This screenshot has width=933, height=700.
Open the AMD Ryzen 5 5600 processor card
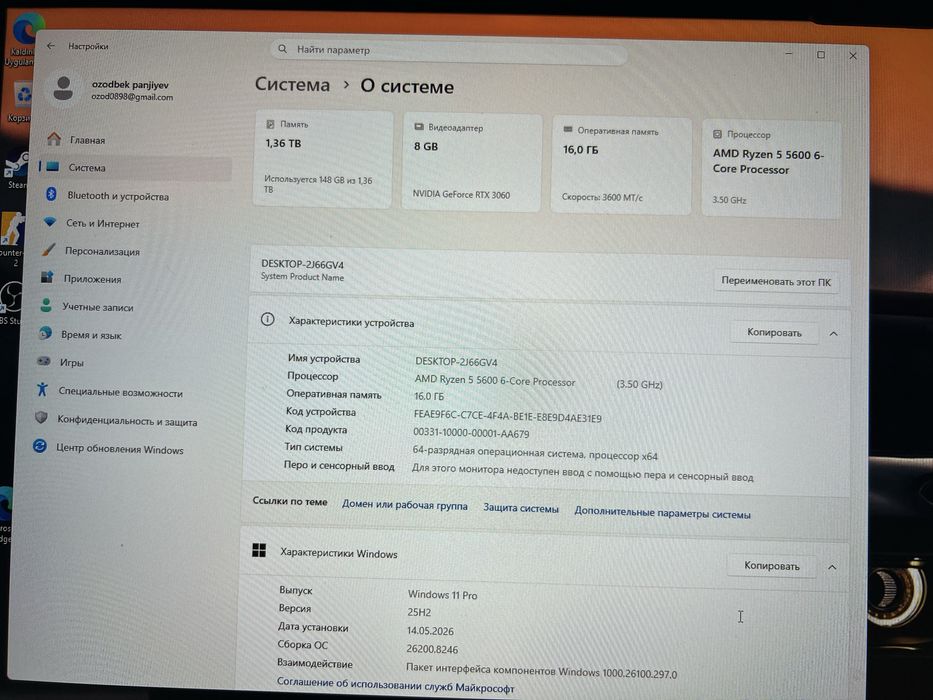[772, 169]
